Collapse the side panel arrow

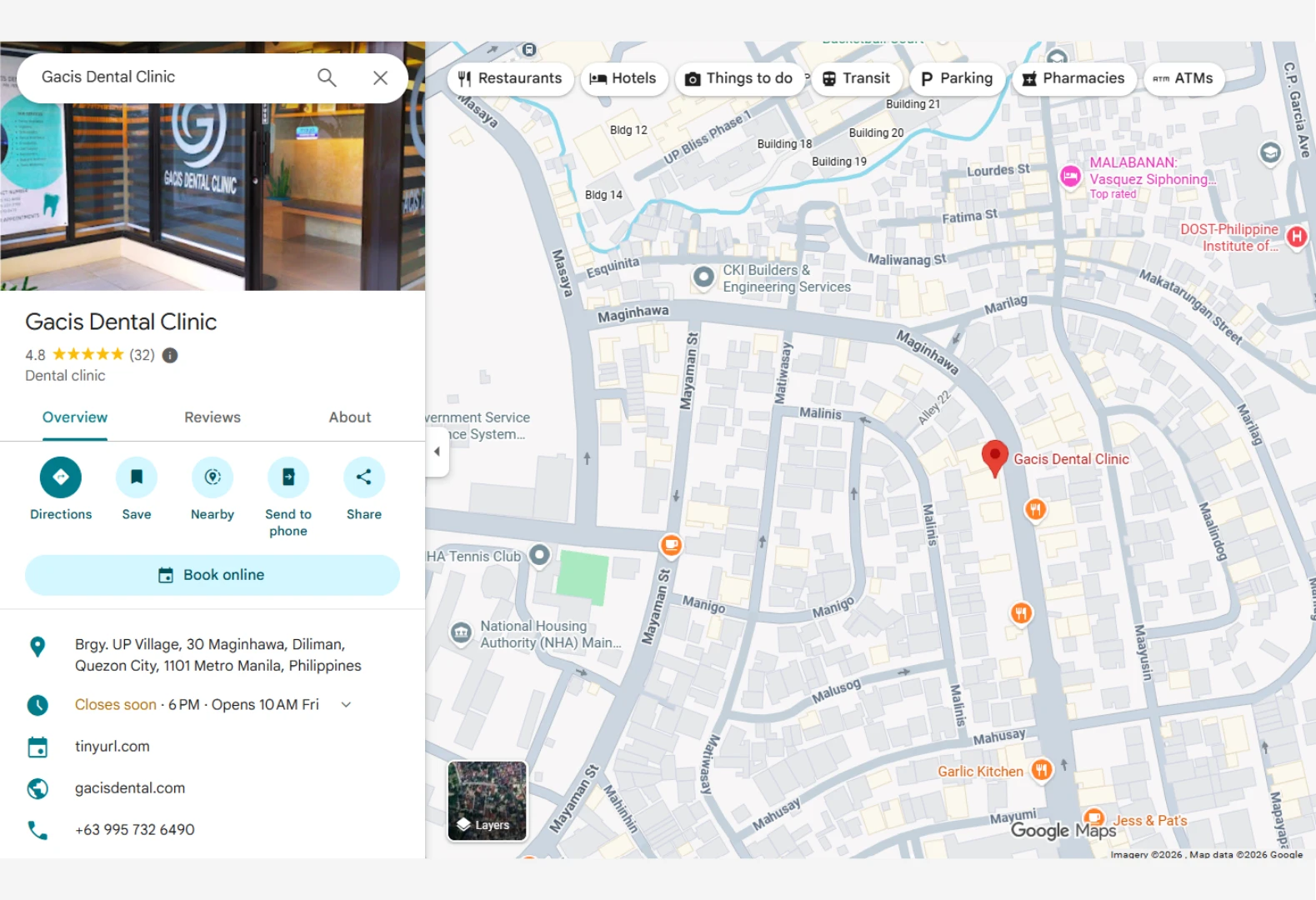tap(437, 452)
